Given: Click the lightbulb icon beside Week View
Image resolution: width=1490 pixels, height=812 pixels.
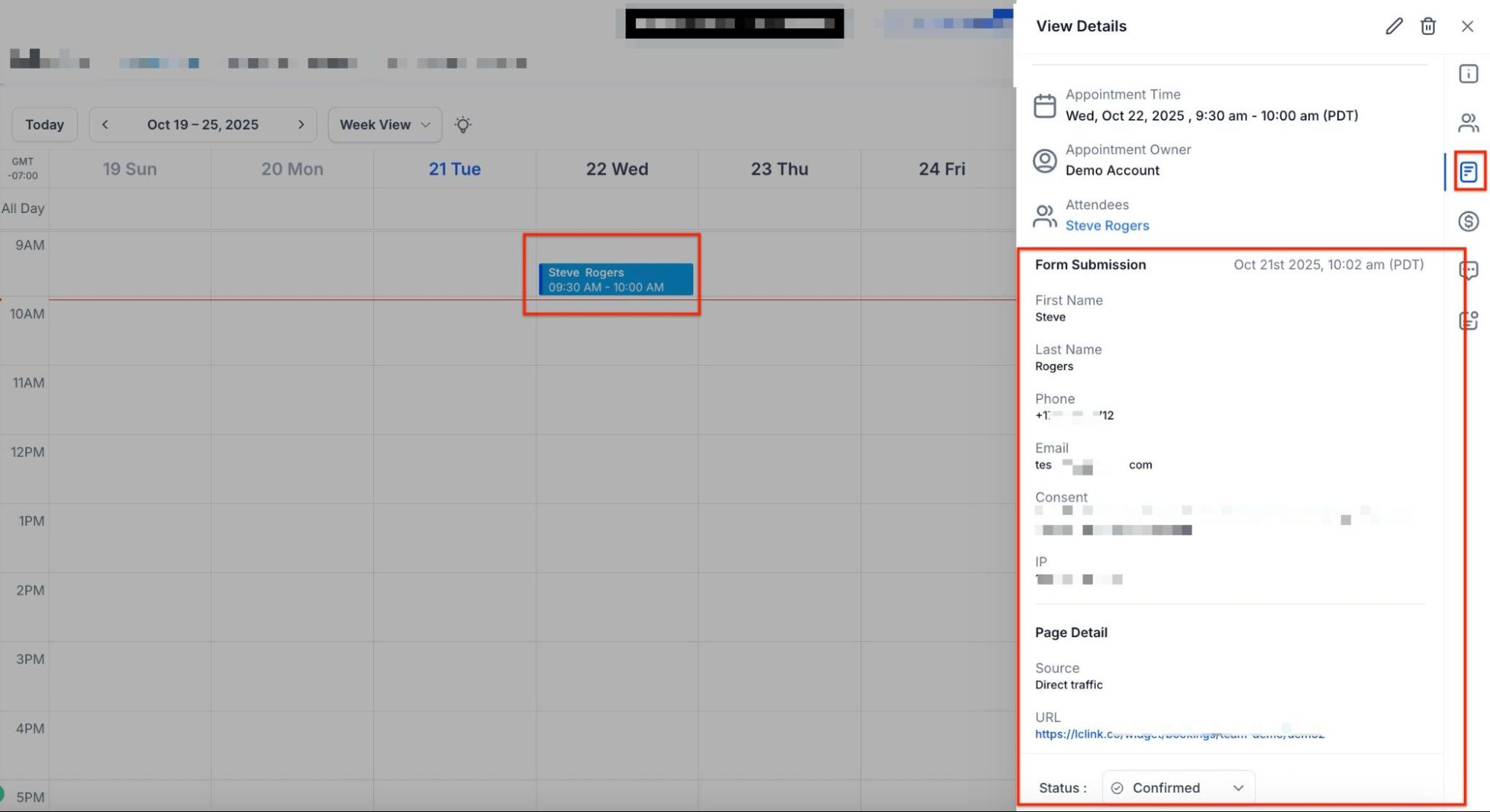Looking at the screenshot, I should [463, 124].
